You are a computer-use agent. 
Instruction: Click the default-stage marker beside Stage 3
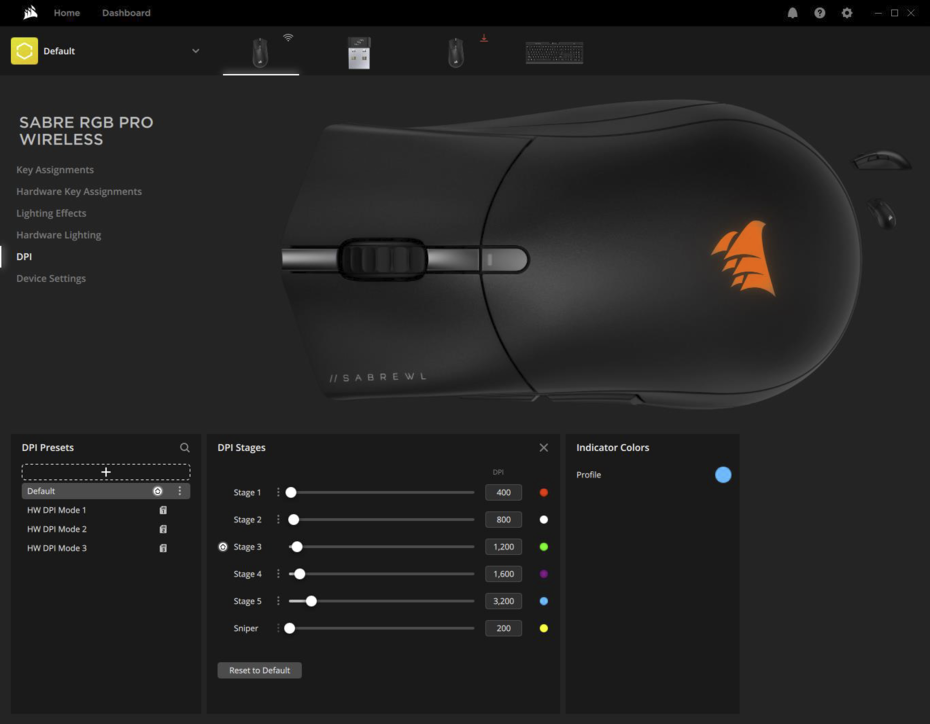[x=223, y=547]
